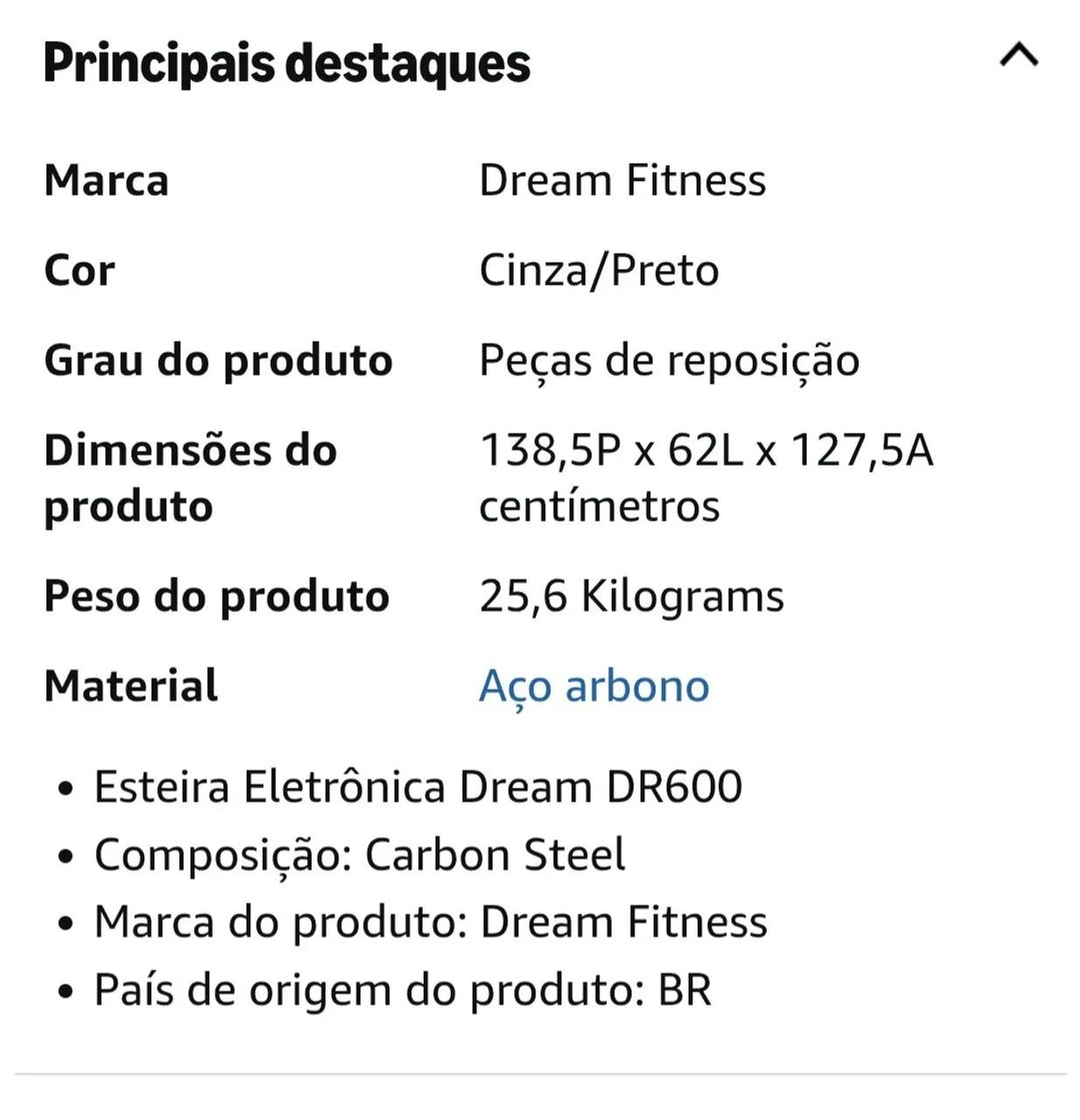Viewport: 1080px width, 1120px height.
Task: Select the Dream Fitness brand value
Action: [x=622, y=180]
